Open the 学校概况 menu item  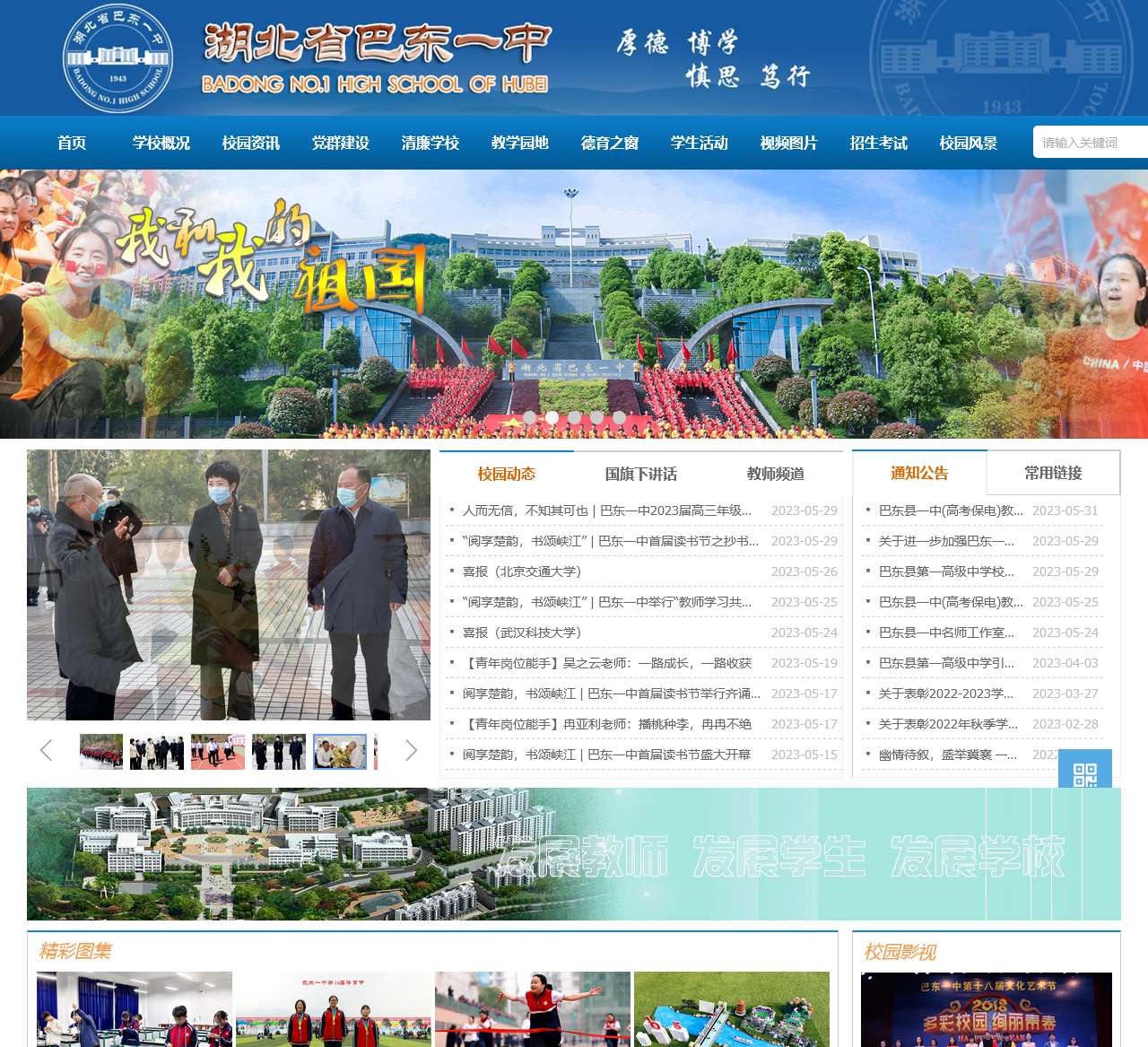pyautogui.click(x=161, y=143)
